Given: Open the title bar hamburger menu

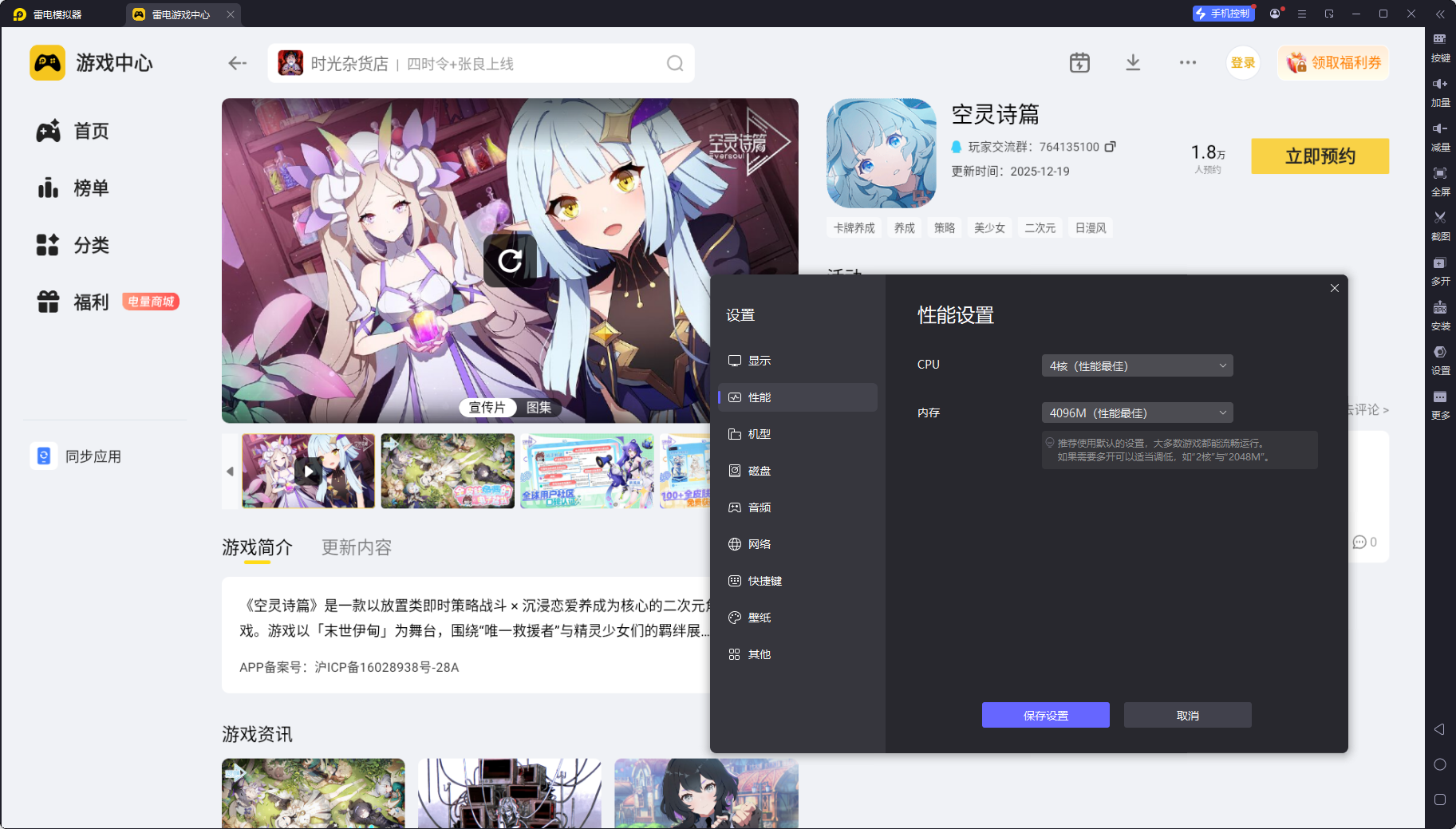Looking at the screenshot, I should click(x=1302, y=14).
